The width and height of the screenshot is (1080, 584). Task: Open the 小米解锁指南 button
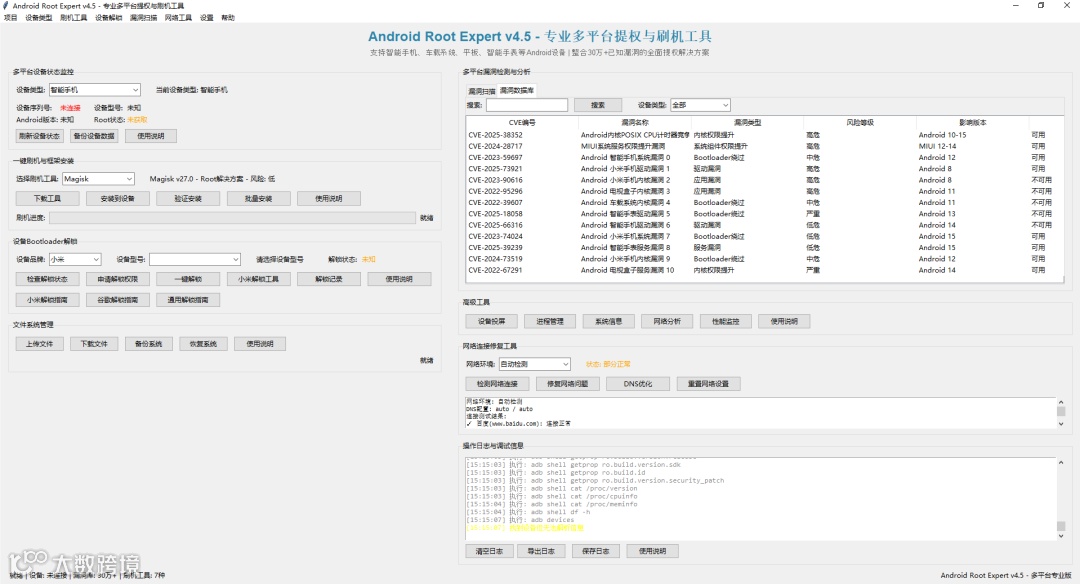[x=48, y=300]
